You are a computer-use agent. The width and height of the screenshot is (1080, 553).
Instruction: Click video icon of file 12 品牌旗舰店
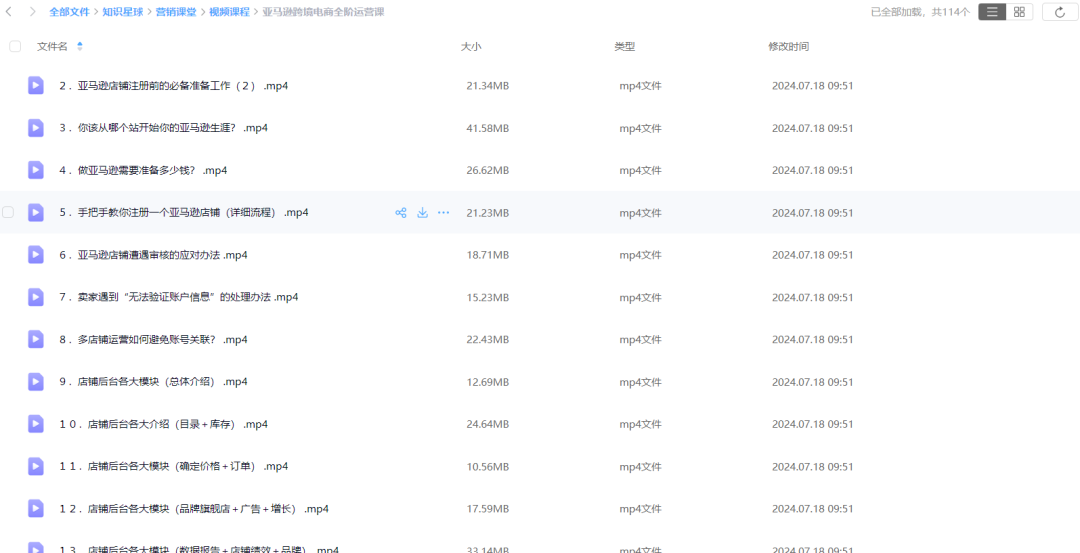pyautogui.click(x=36, y=509)
